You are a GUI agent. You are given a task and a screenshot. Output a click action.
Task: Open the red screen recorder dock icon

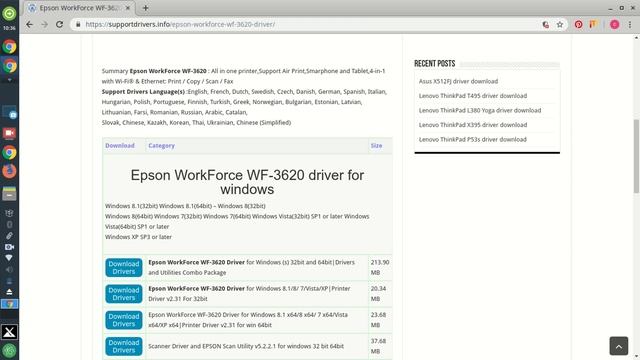click(x=9, y=133)
